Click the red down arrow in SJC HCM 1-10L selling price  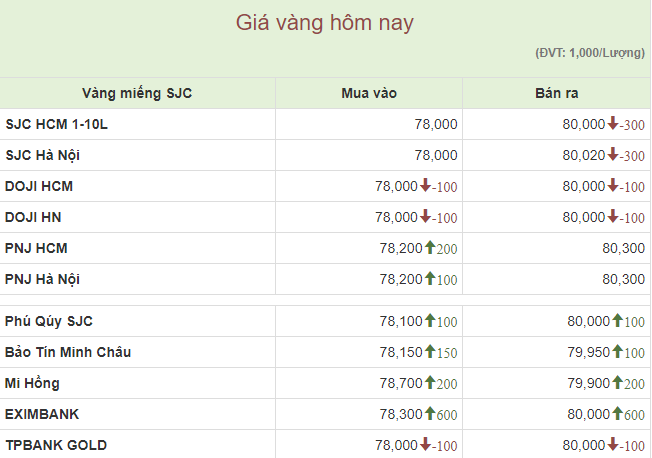coord(613,124)
